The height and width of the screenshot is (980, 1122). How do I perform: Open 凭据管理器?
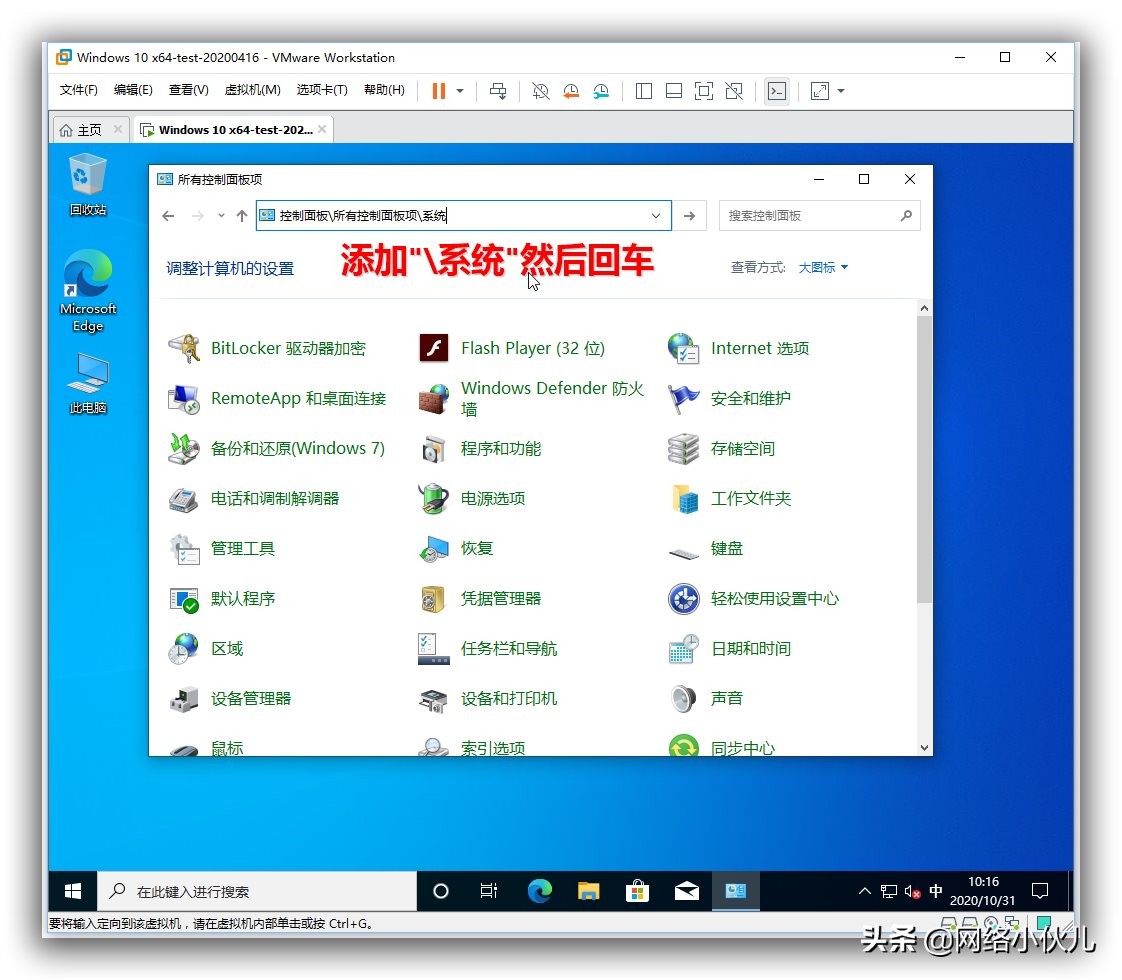click(502, 598)
